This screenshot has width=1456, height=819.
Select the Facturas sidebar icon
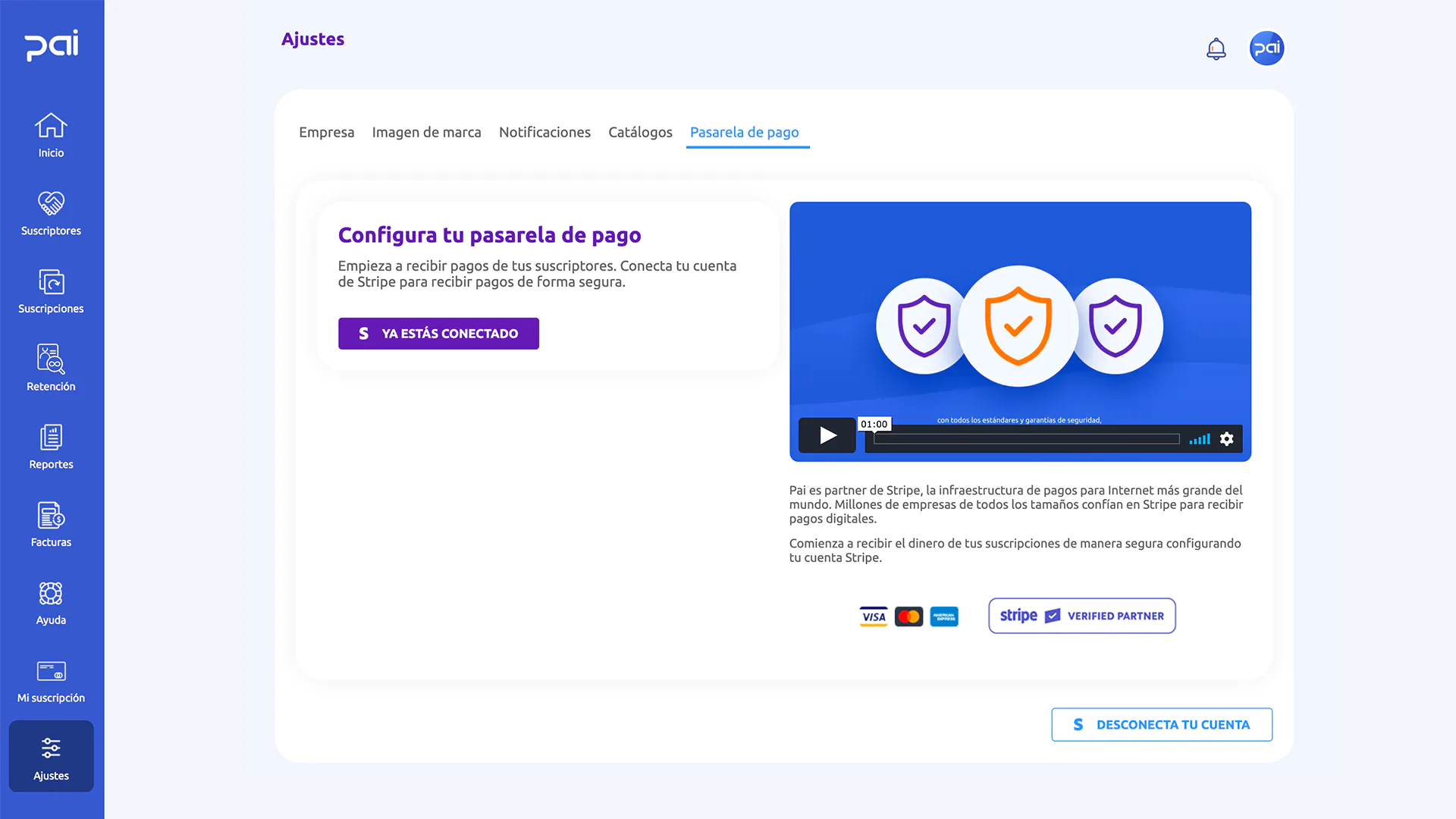pos(51,516)
